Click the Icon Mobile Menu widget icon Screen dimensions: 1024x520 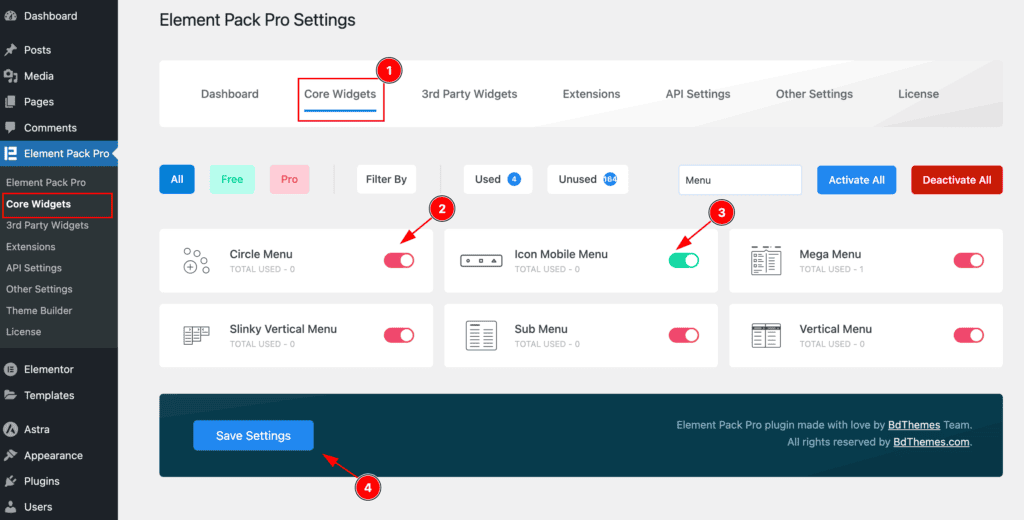click(481, 261)
